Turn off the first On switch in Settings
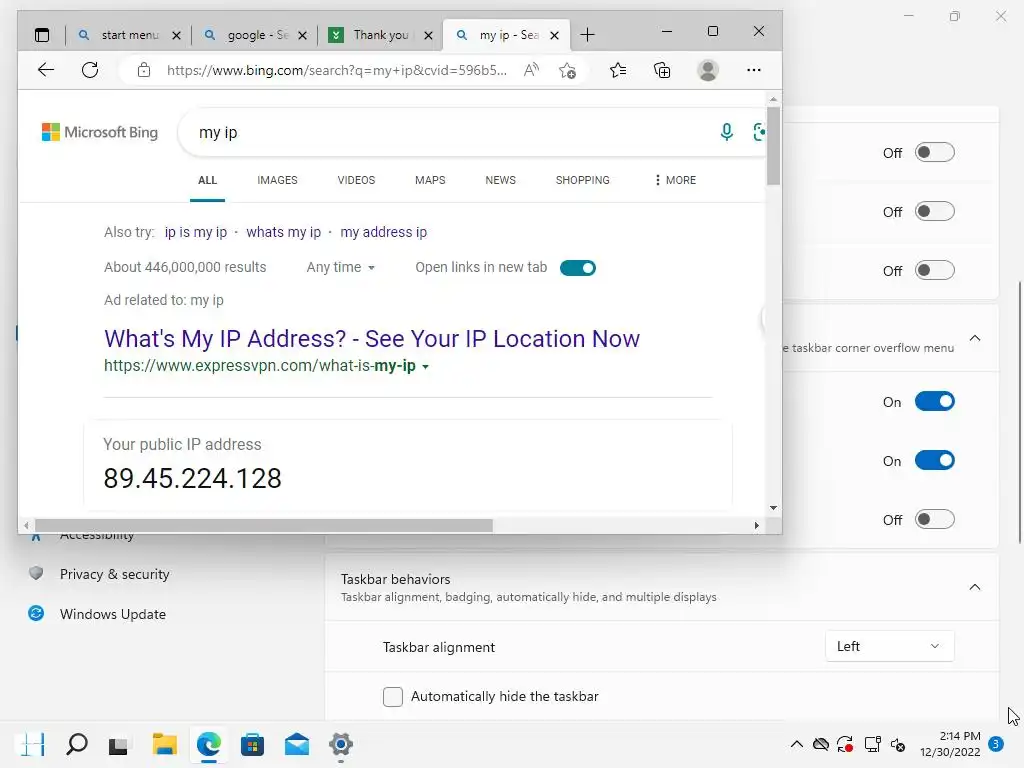The image size is (1024, 768). coord(935,401)
